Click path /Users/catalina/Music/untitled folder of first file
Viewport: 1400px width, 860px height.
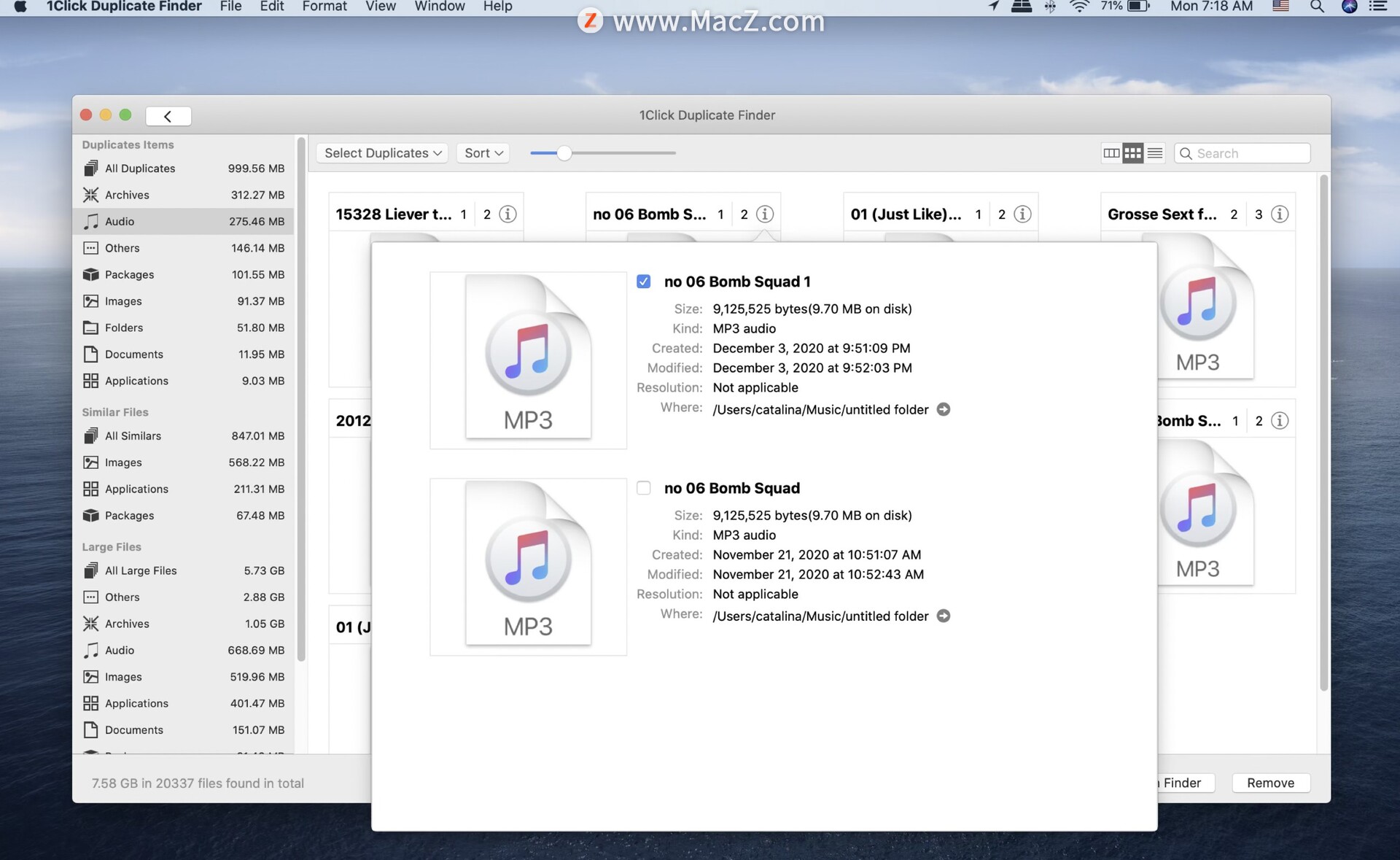click(821, 410)
